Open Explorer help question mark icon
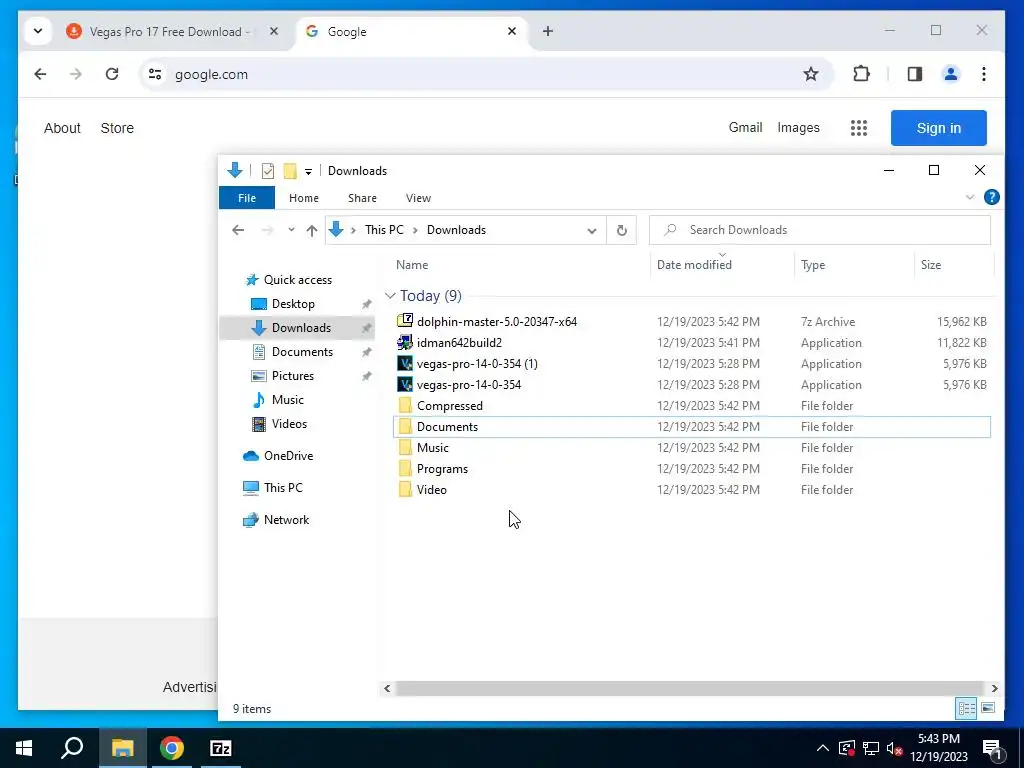The height and width of the screenshot is (768, 1024). 991,197
